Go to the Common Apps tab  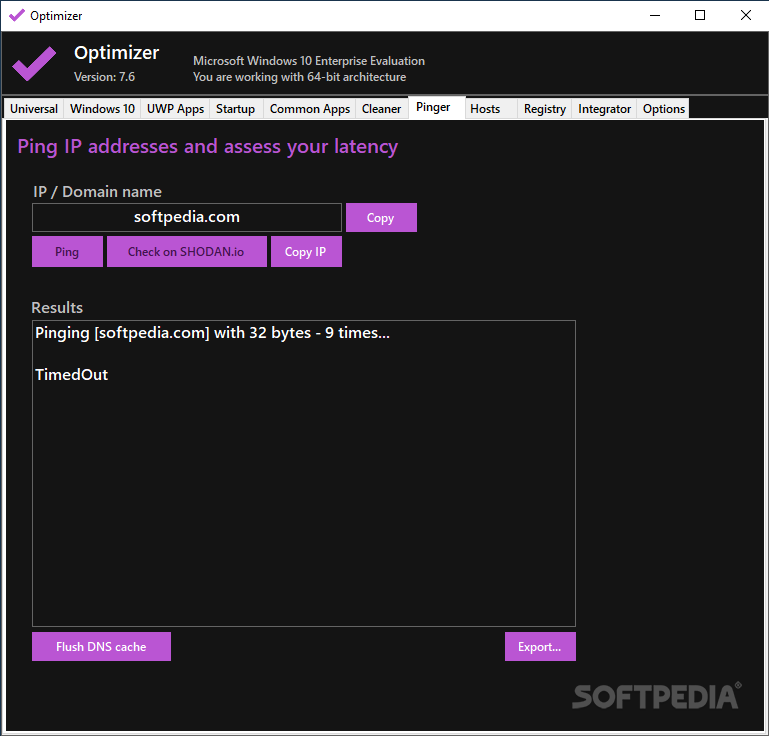pyautogui.click(x=309, y=109)
